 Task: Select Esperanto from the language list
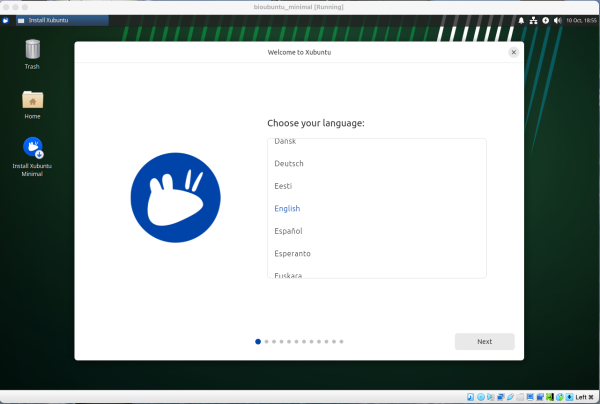(x=292, y=253)
